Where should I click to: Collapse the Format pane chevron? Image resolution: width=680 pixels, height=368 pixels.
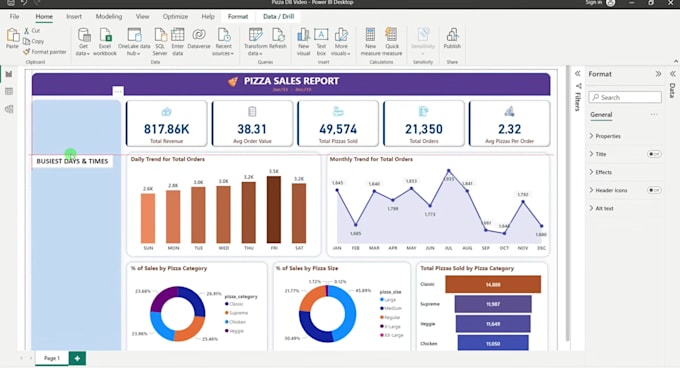pos(658,74)
